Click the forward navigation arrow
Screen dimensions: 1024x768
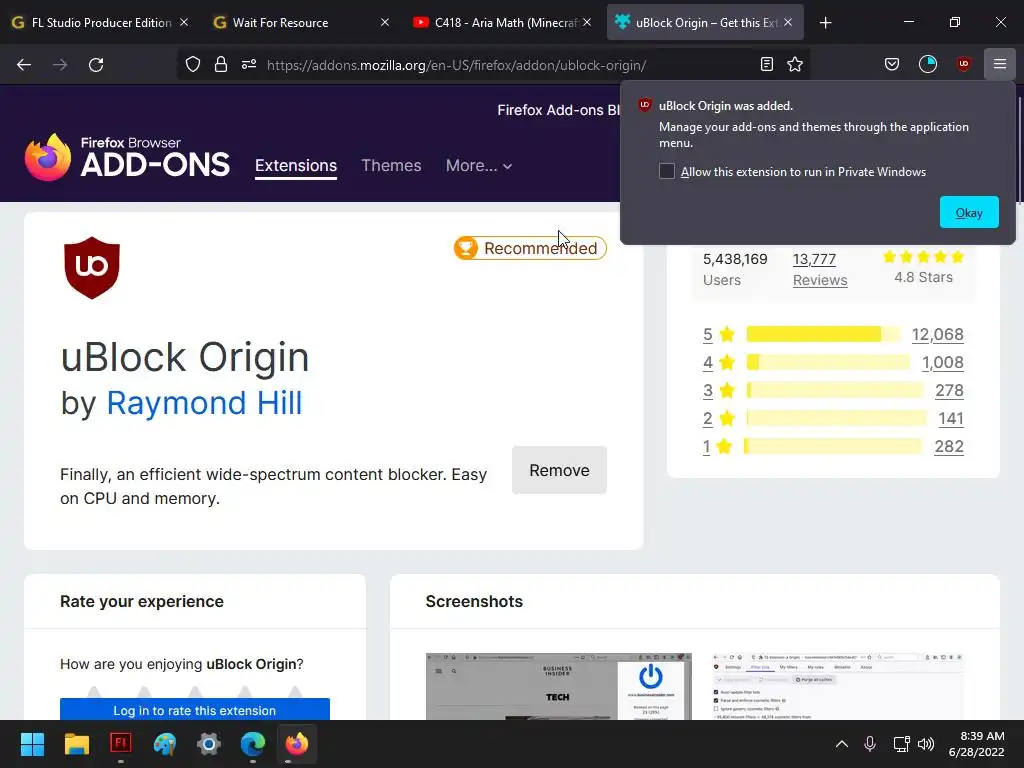[x=60, y=65]
